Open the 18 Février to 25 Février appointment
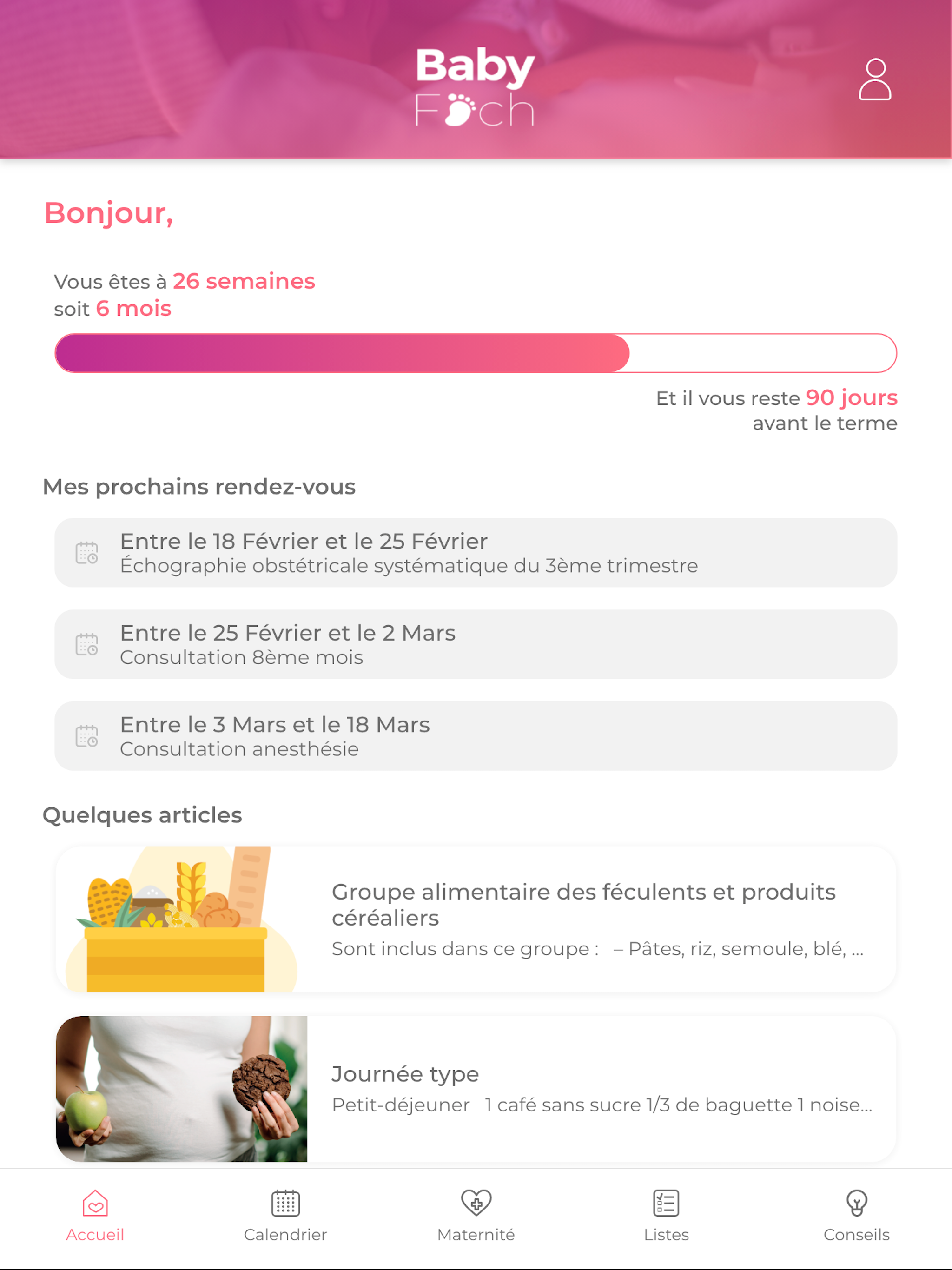 coord(476,552)
